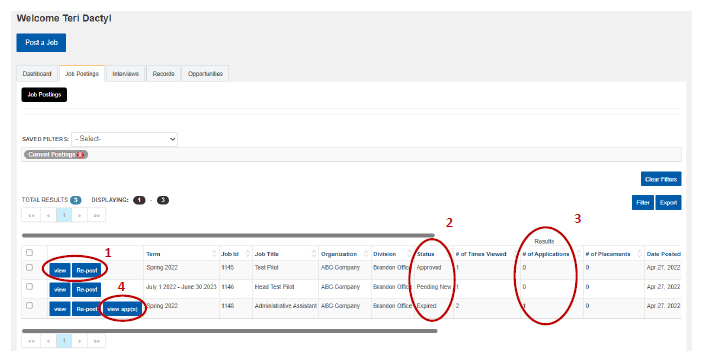Open the Opportunities tab
This screenshot has height=362, width=710.
(205, 74)
